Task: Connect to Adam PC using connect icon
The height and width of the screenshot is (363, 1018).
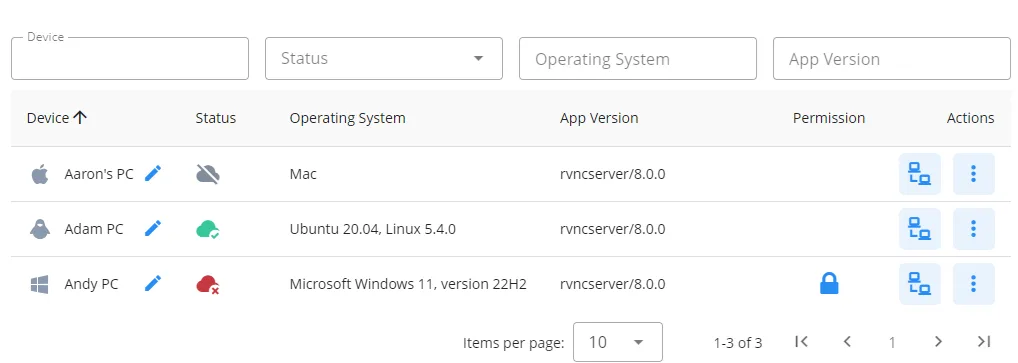Action: point(919,229)
